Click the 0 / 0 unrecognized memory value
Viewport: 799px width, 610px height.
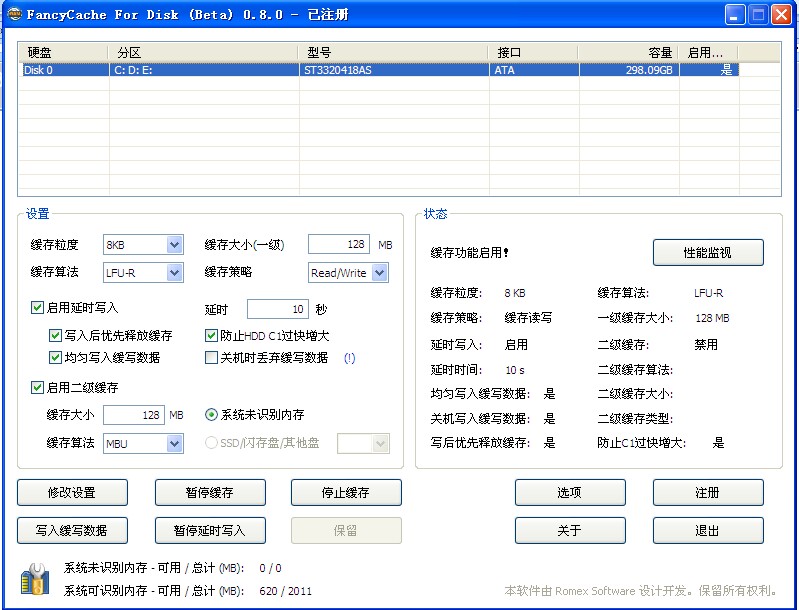(270, 568)
